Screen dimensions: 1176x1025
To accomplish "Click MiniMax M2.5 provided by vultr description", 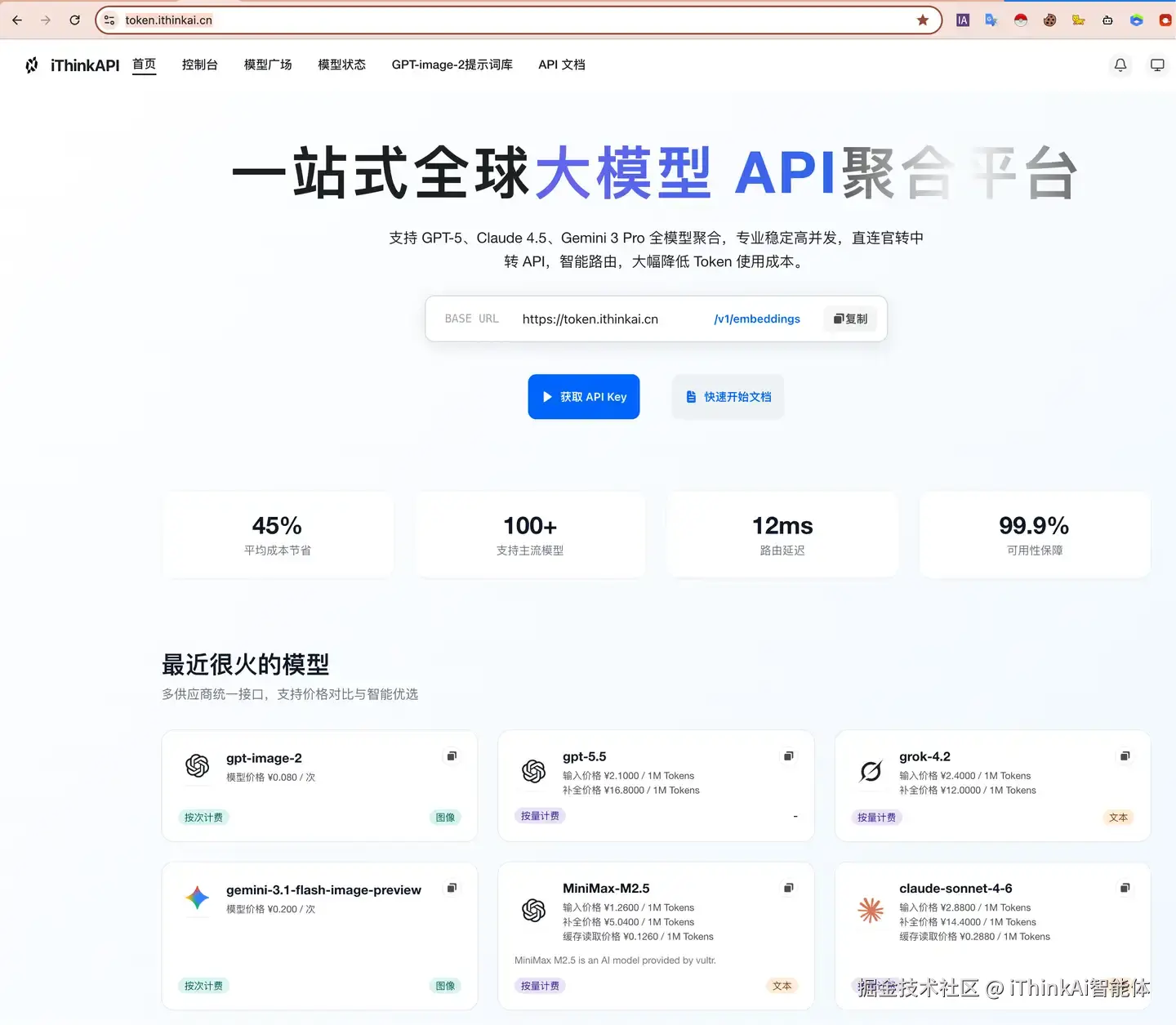I will 615,960.
